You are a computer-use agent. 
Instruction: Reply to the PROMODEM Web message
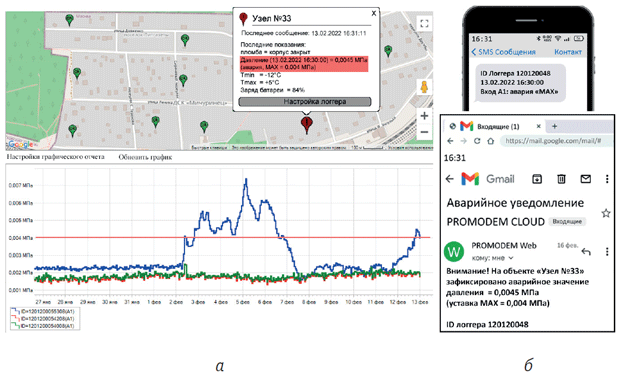586,251
